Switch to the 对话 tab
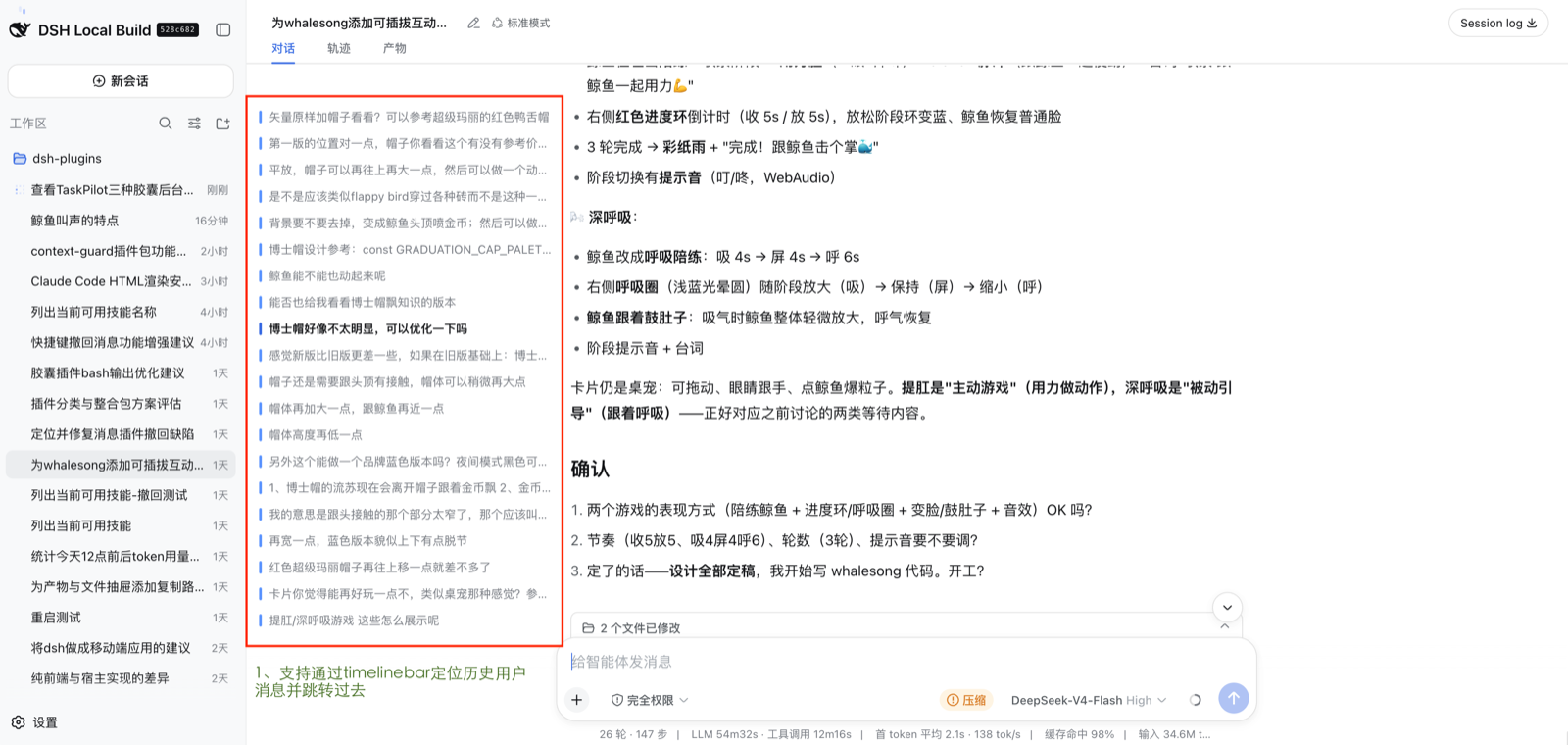1568x745 pixels. point(283,48)
